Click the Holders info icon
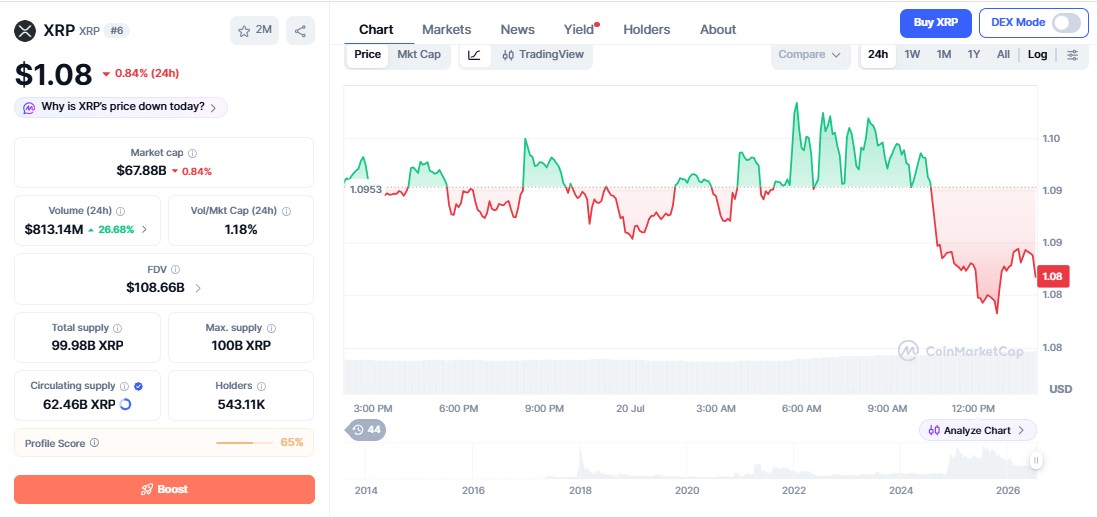Image resolution: width=1097 pixels, height=517 pixels. click(x=261, y=385)
